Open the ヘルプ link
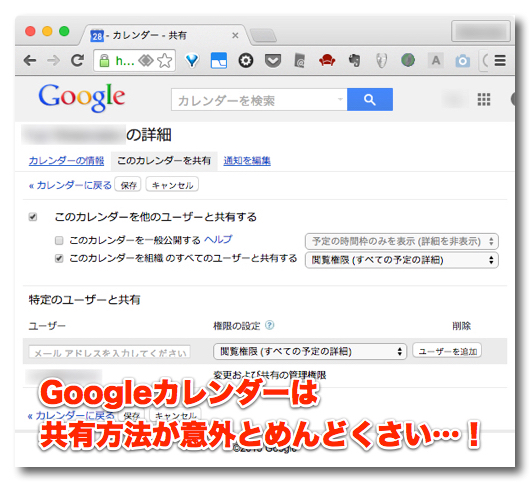 (218, 240)
